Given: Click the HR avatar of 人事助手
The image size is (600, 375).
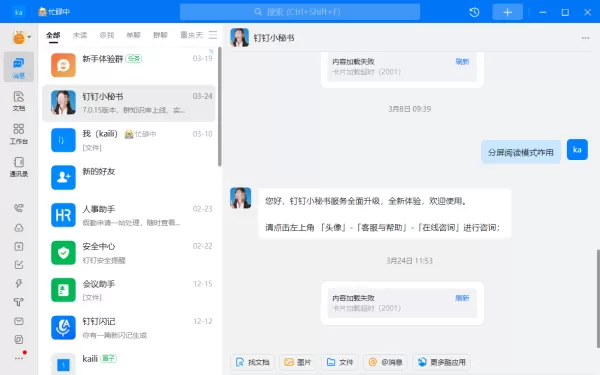Looking at the screenshot, I should [x=64, y=215].
